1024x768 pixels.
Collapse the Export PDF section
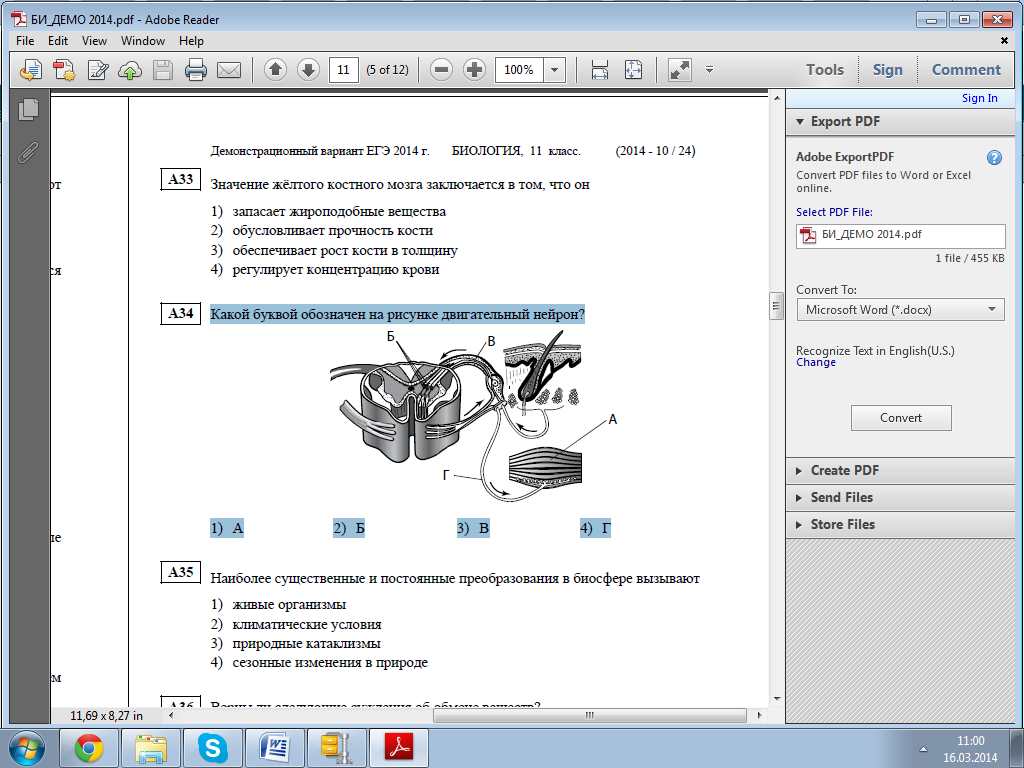tap(901, 121)
